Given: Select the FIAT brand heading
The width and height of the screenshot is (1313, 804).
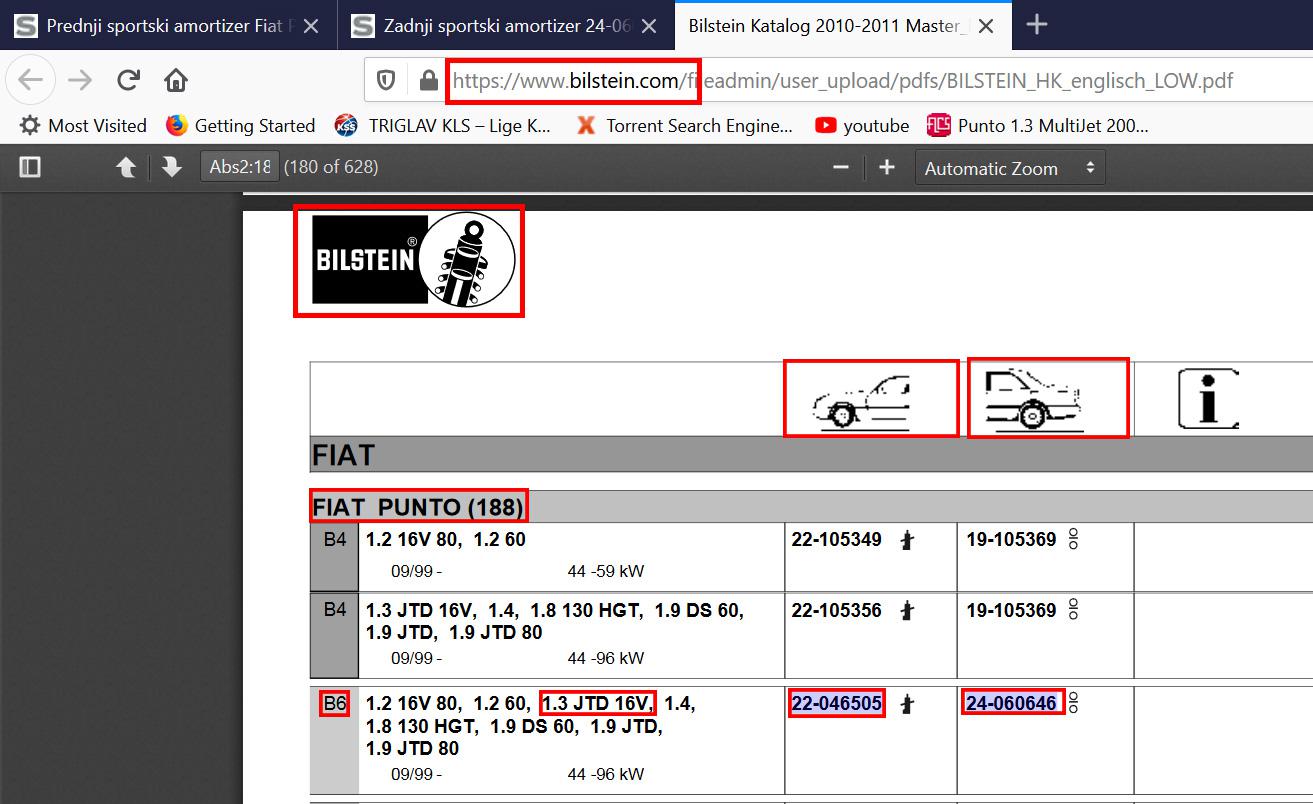Looking at the screenshot, I should point(343,455).
